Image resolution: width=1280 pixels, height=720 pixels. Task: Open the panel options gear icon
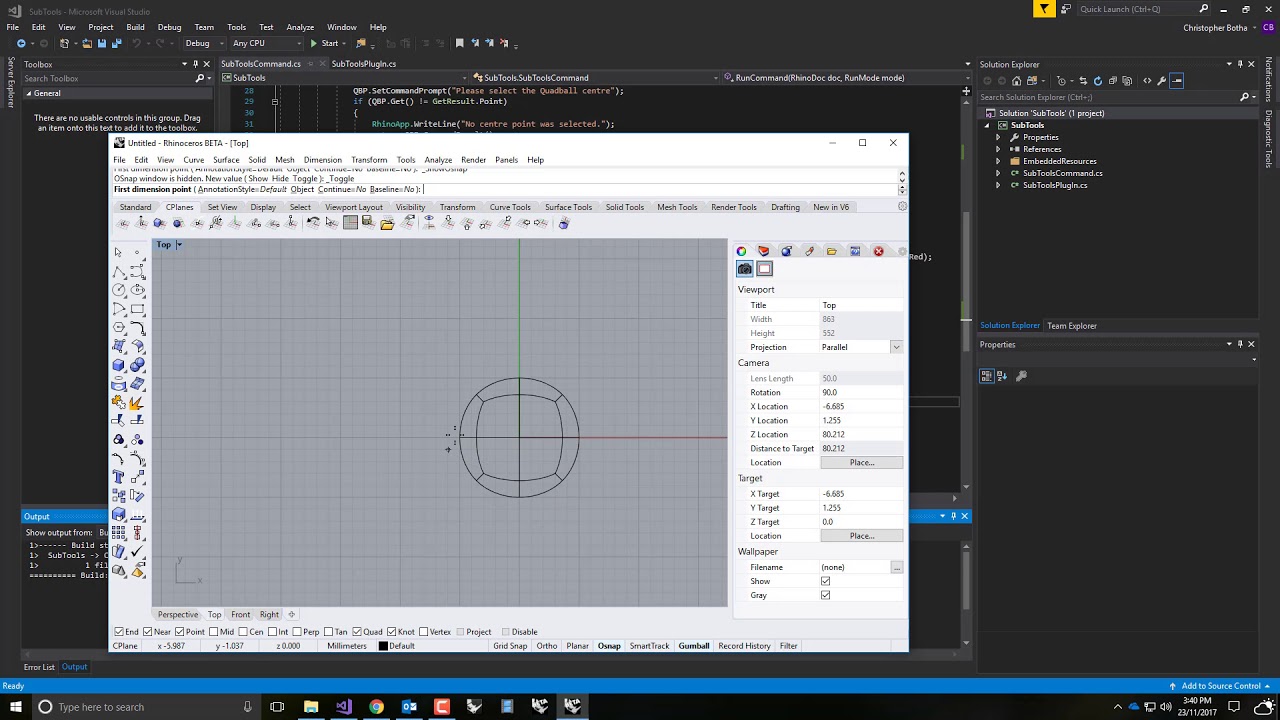coord(902,251)
